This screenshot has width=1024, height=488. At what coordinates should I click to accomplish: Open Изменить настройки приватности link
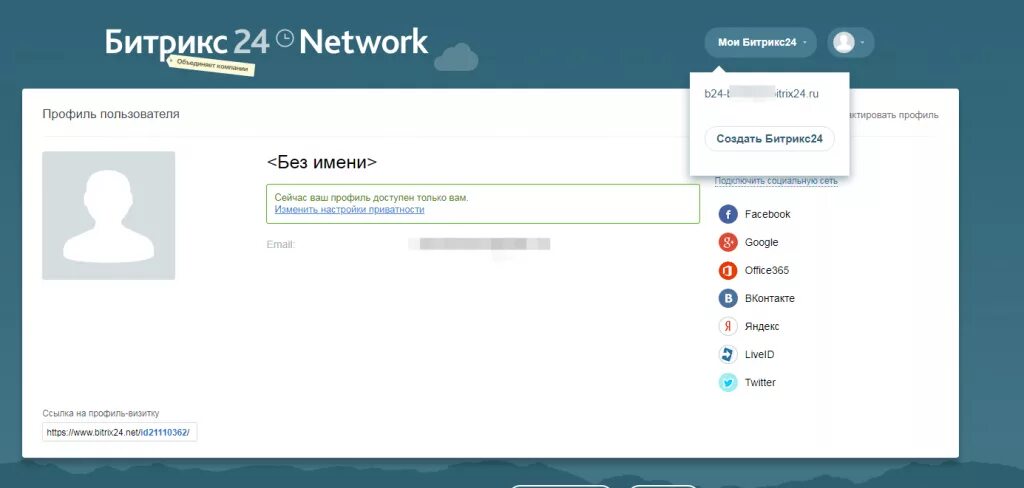[x=349, y=210]
